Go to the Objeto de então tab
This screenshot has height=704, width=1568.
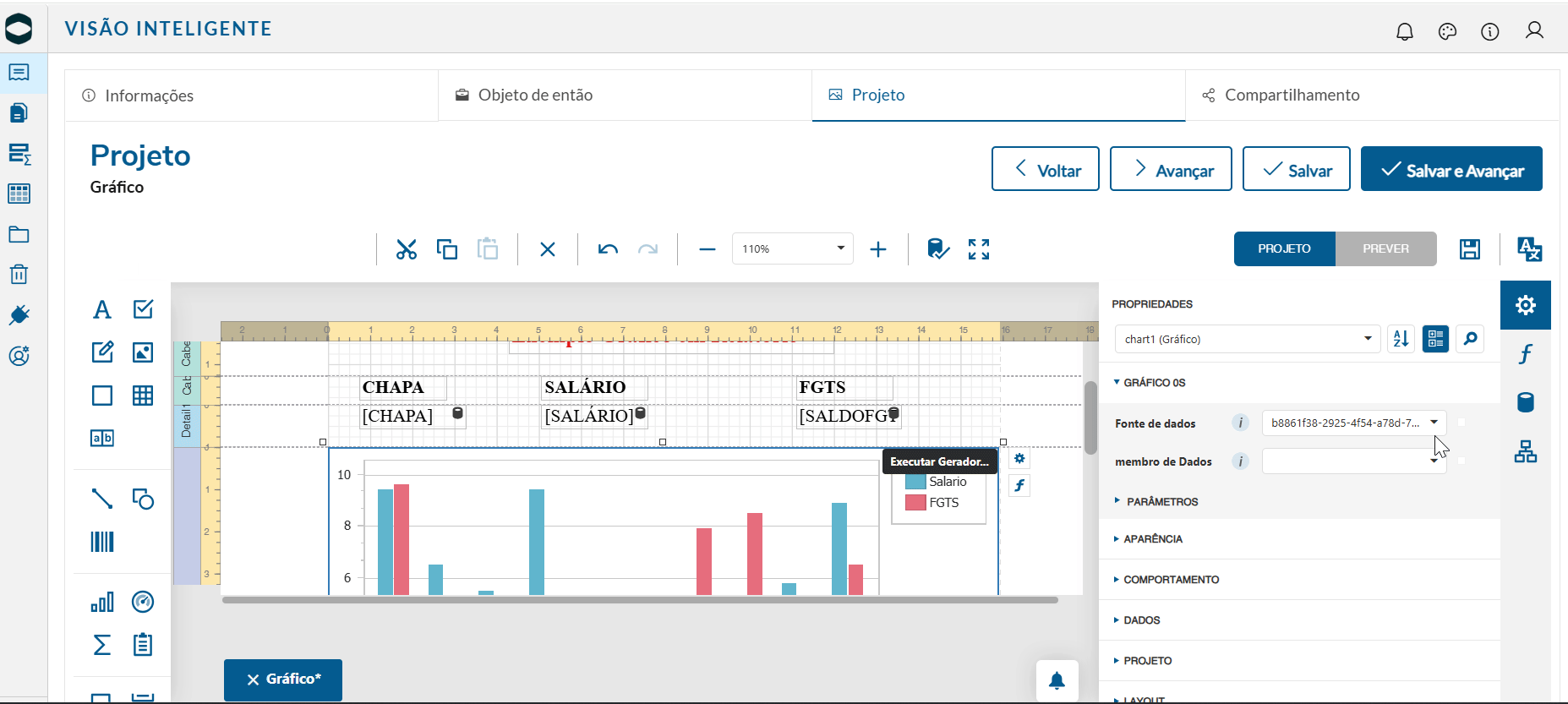coord(625,96)
